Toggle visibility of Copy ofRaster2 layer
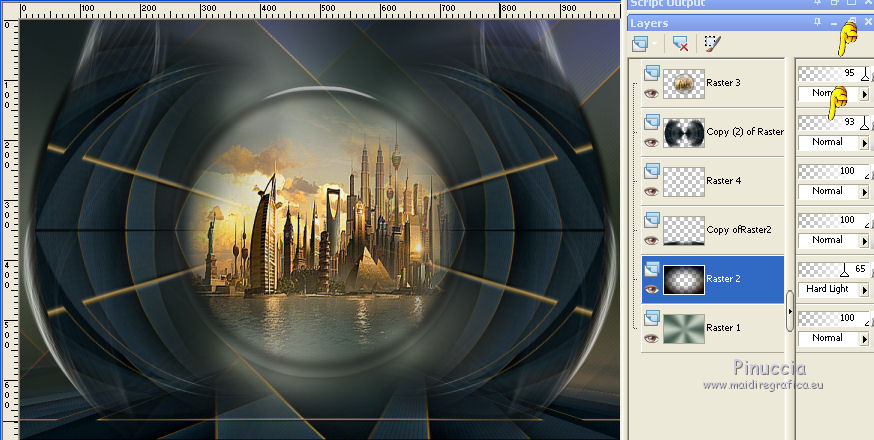Image resolution: width=874 pixels, height=440 pixels. (651, 240)
